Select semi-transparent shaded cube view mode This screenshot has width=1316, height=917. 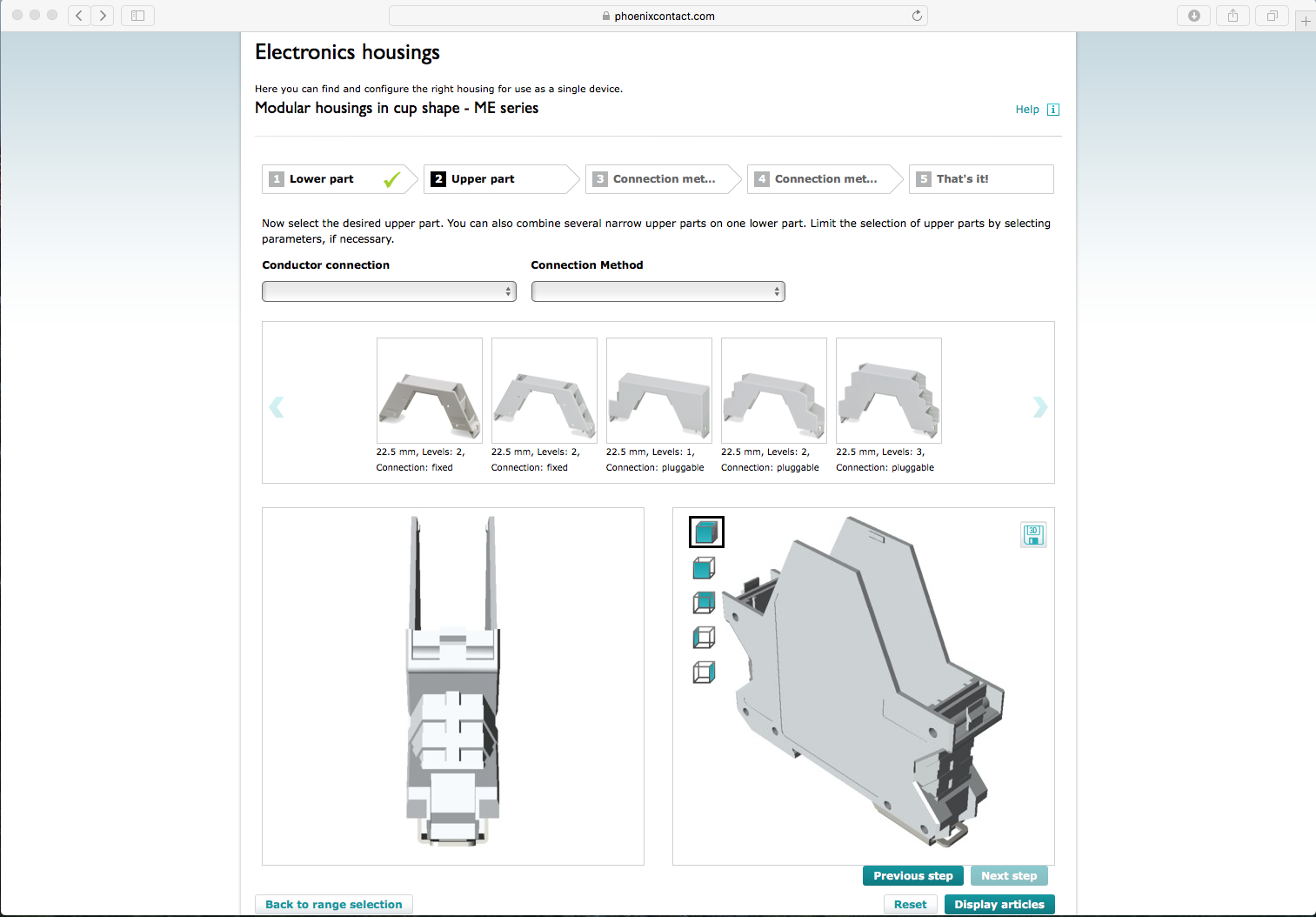(705, 602)
